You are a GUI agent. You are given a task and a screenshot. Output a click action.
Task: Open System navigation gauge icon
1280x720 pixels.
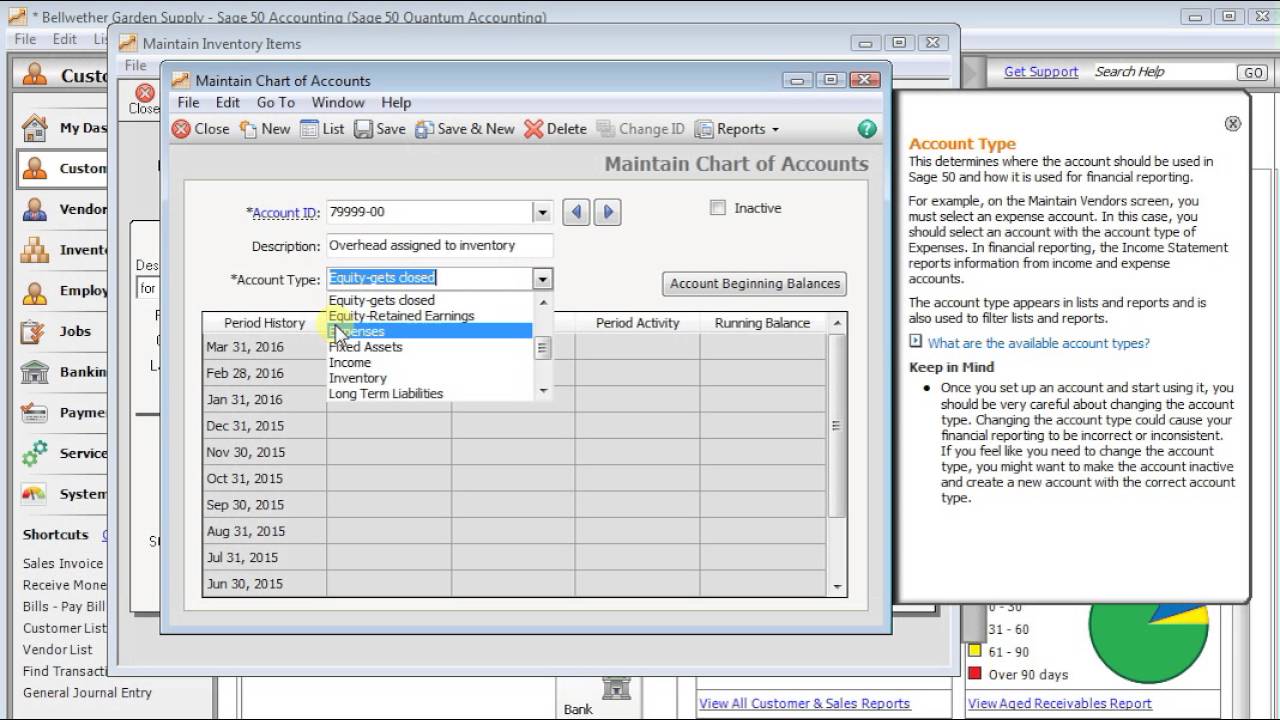[x=34, y=494]
